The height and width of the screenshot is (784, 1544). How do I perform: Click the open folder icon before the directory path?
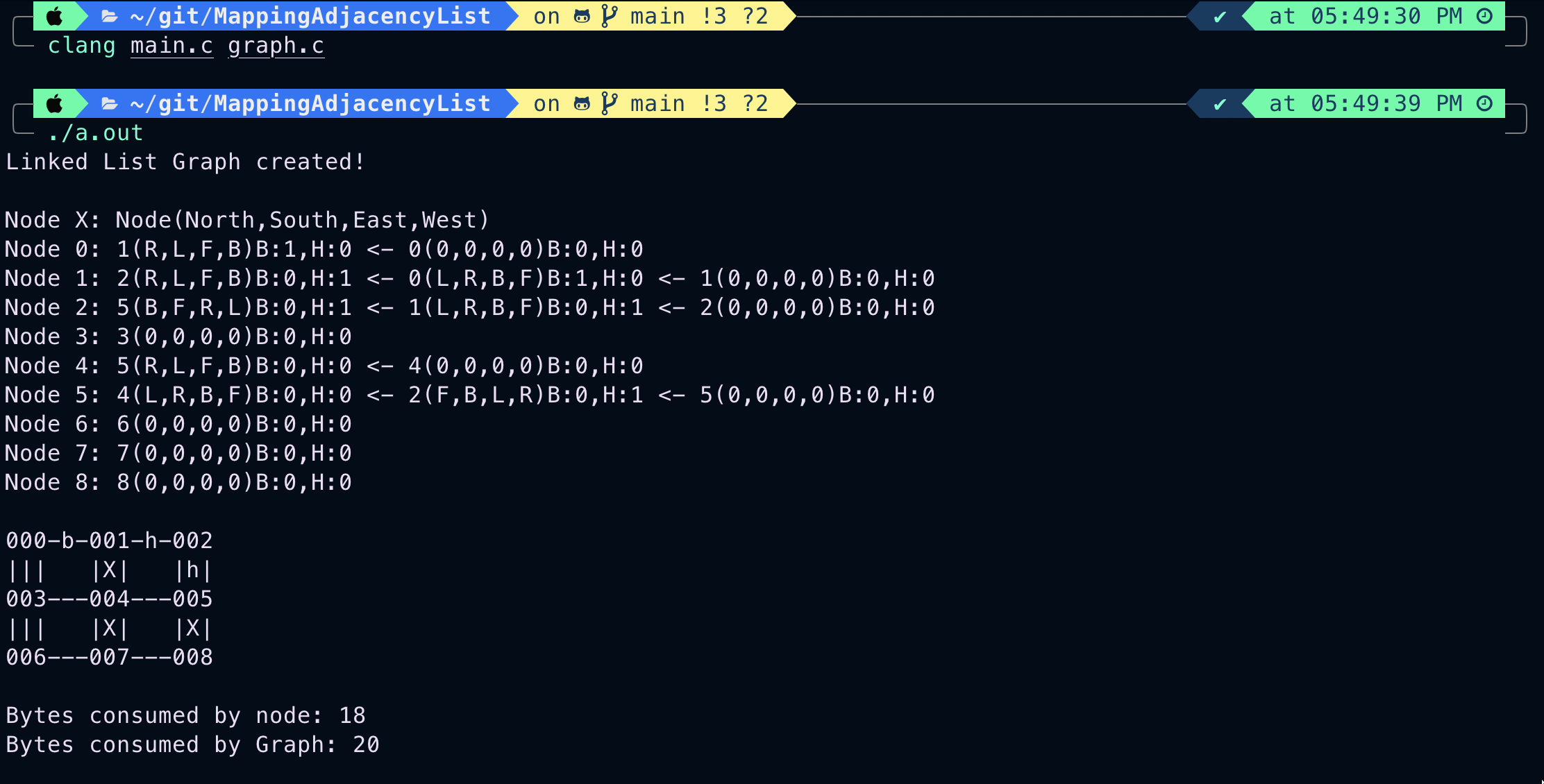click(108, 15)
